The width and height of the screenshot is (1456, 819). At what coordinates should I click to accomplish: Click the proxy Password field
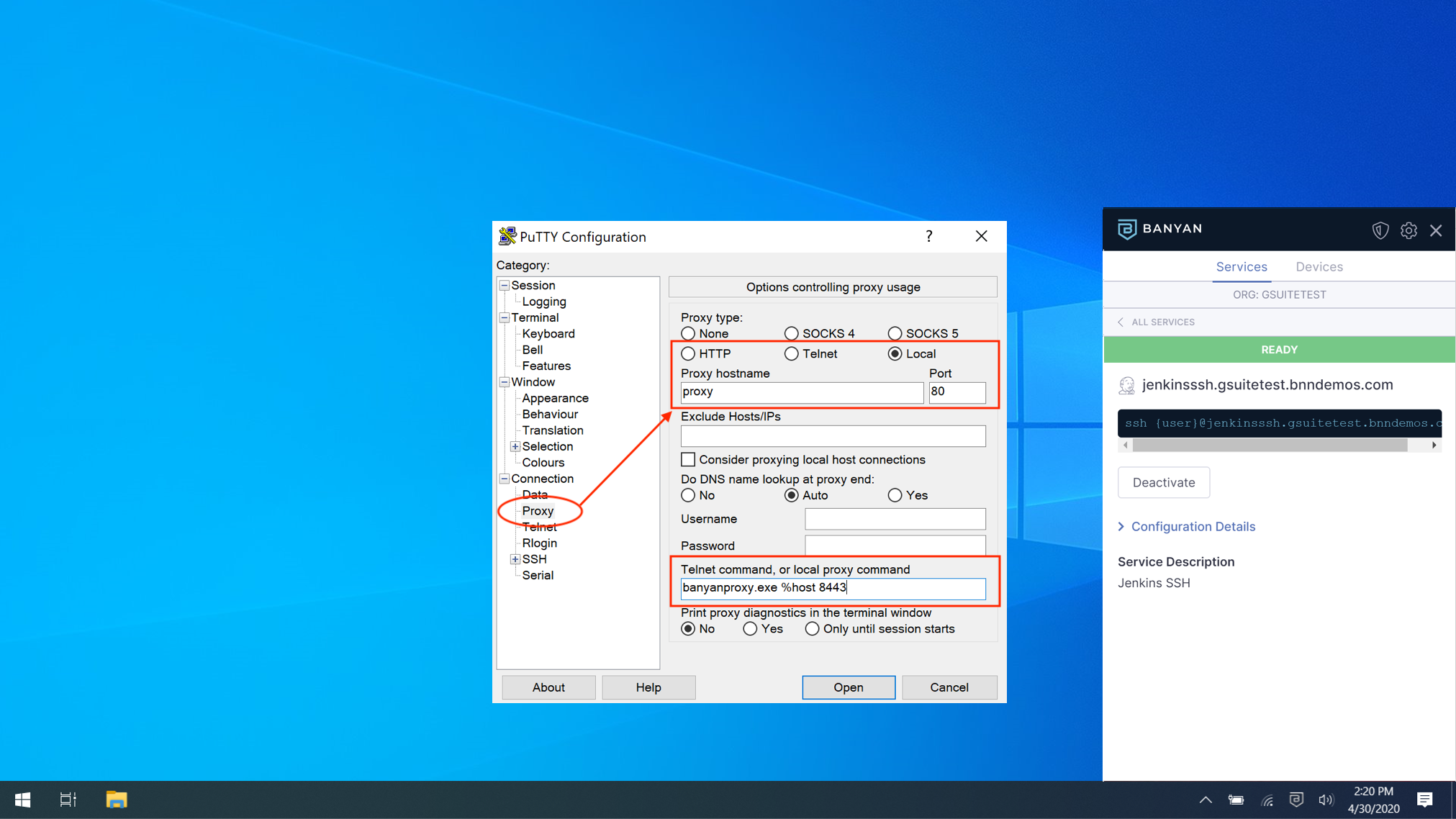coord(895,545)
